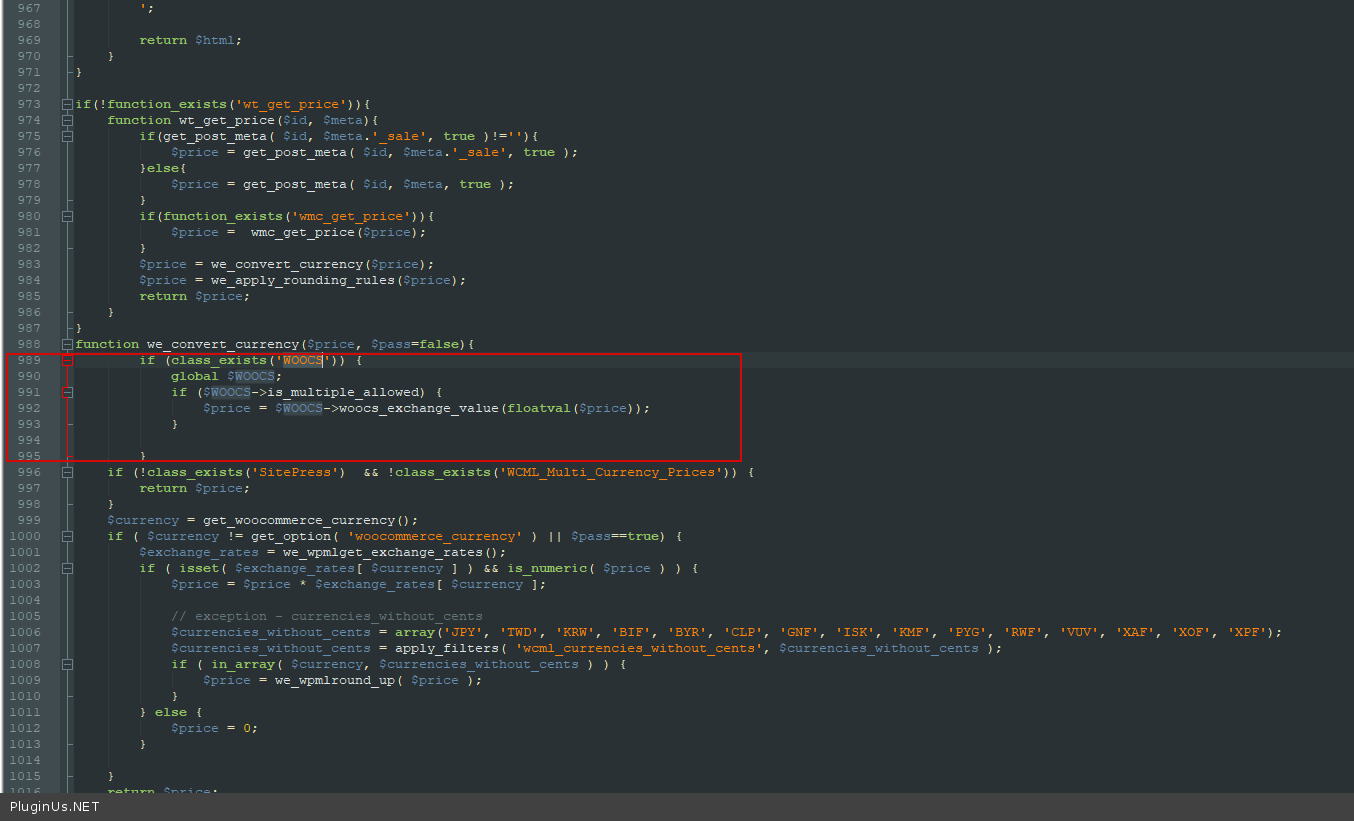Click line number 1012 in the margin
The height and width of the screenshot is (821, 1354).
click(x=25, y=728)
